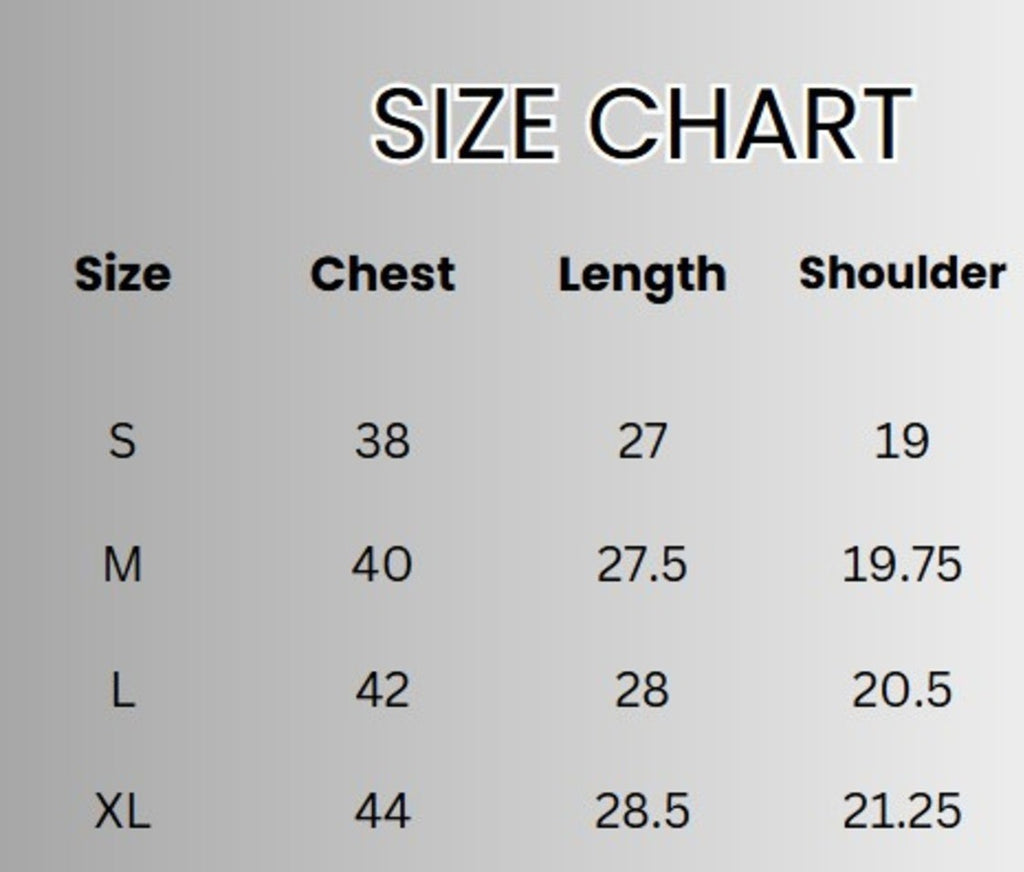The width and height of the screenshot is (1024, 872).
Task: Select chest value 40 for size M
Action: [x=382, y=565]
